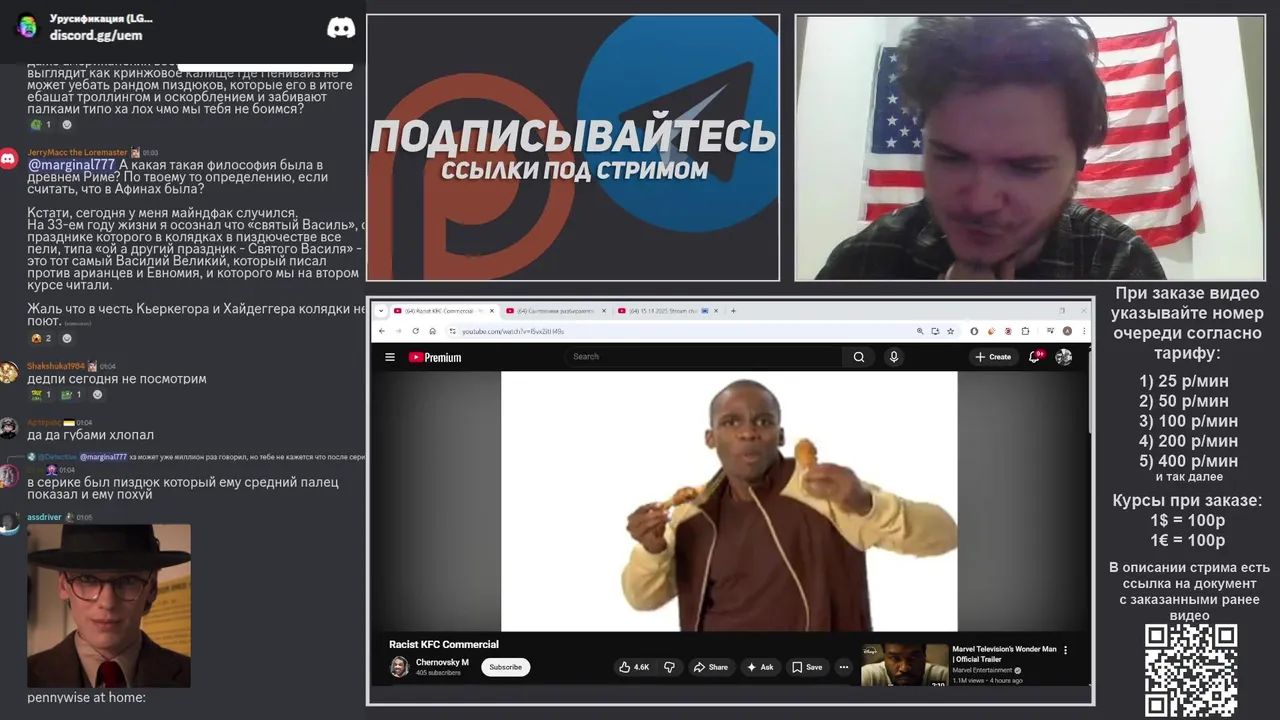
Task: Open the Chrome profile avatar
Action: 1067,331
